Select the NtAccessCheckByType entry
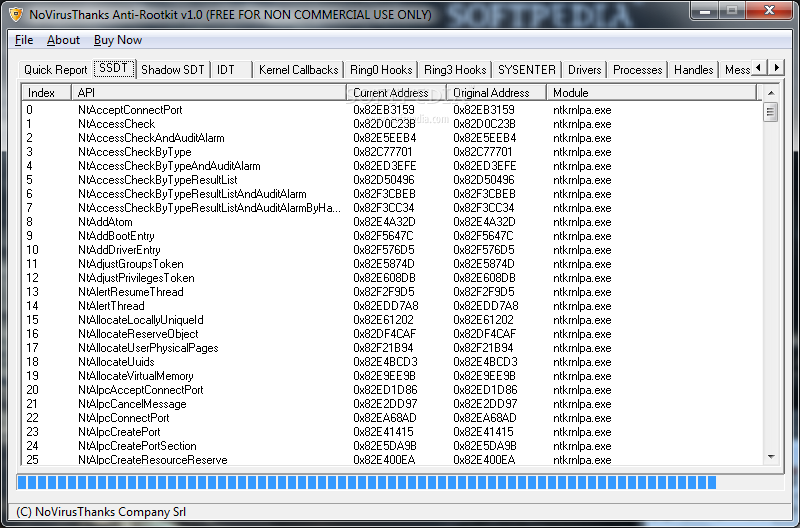This screenshot has width=800, height=528. 392,152
